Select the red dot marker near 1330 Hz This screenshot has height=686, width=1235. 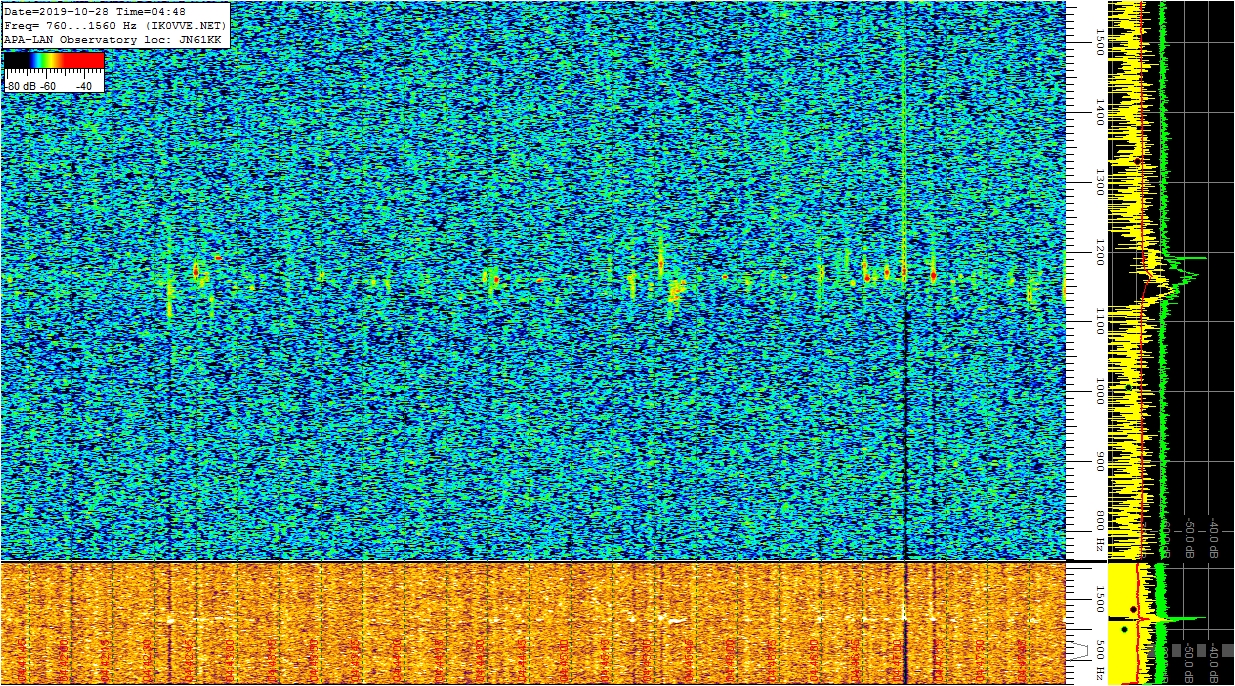coord(1138,160)
